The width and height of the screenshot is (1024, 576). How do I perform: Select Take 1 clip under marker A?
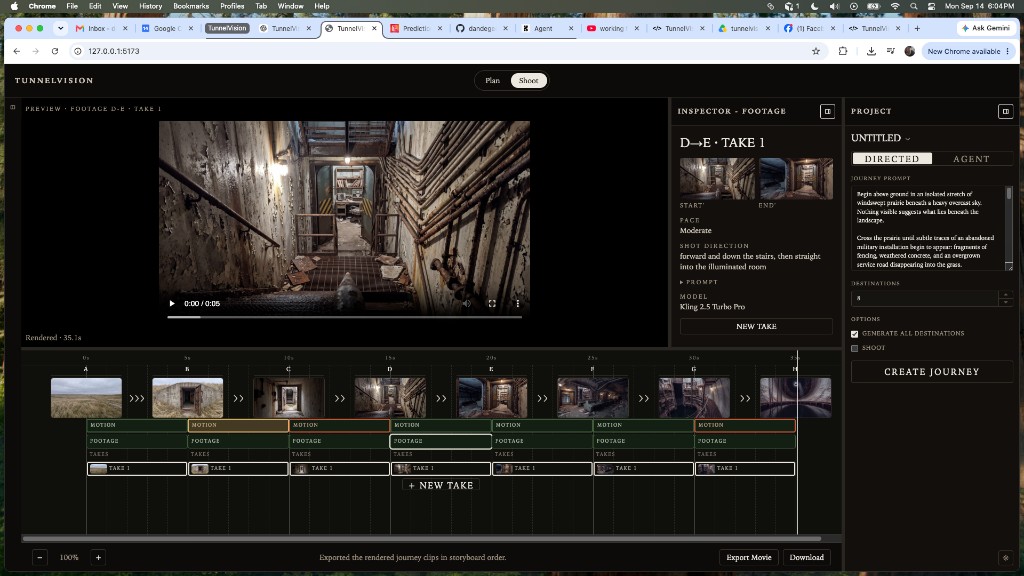point(136,468)
